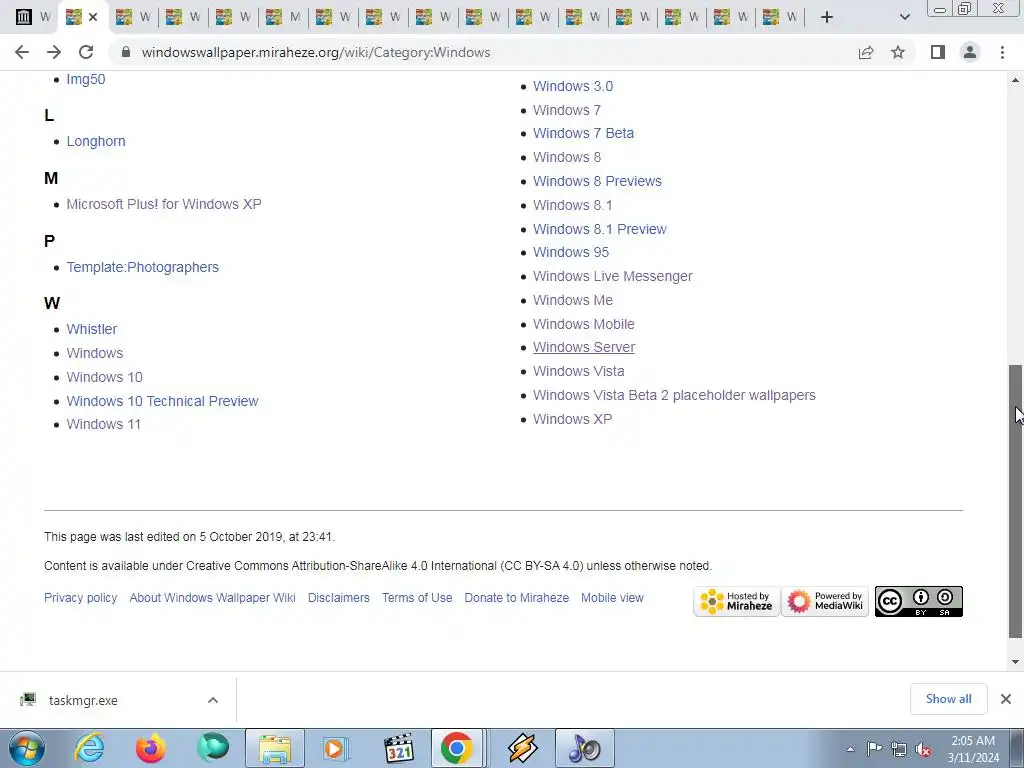Image resolution: width=1024 pixels, height=768 pixels.
Task: Open the Windows 7 Beta link
Action: click(x=583, y=133)
